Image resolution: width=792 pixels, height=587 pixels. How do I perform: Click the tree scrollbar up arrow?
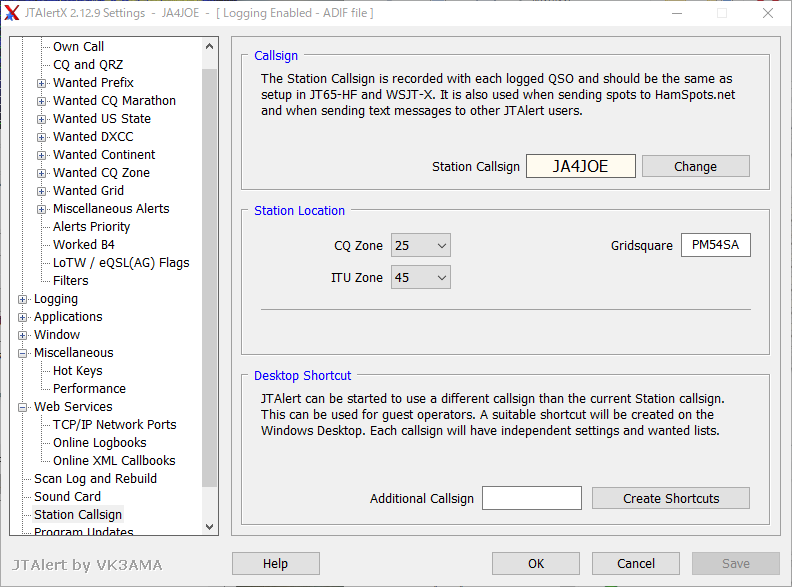[210, 46]
